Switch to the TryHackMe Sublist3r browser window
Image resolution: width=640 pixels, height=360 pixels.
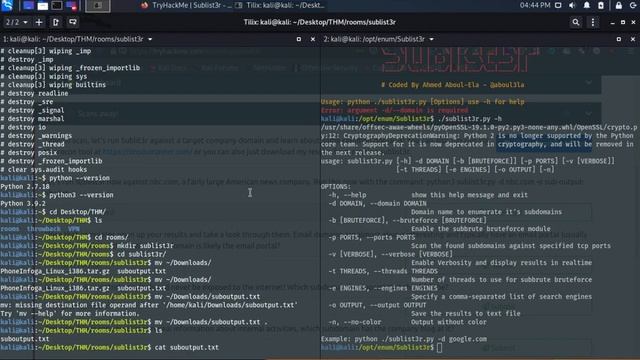186,5
